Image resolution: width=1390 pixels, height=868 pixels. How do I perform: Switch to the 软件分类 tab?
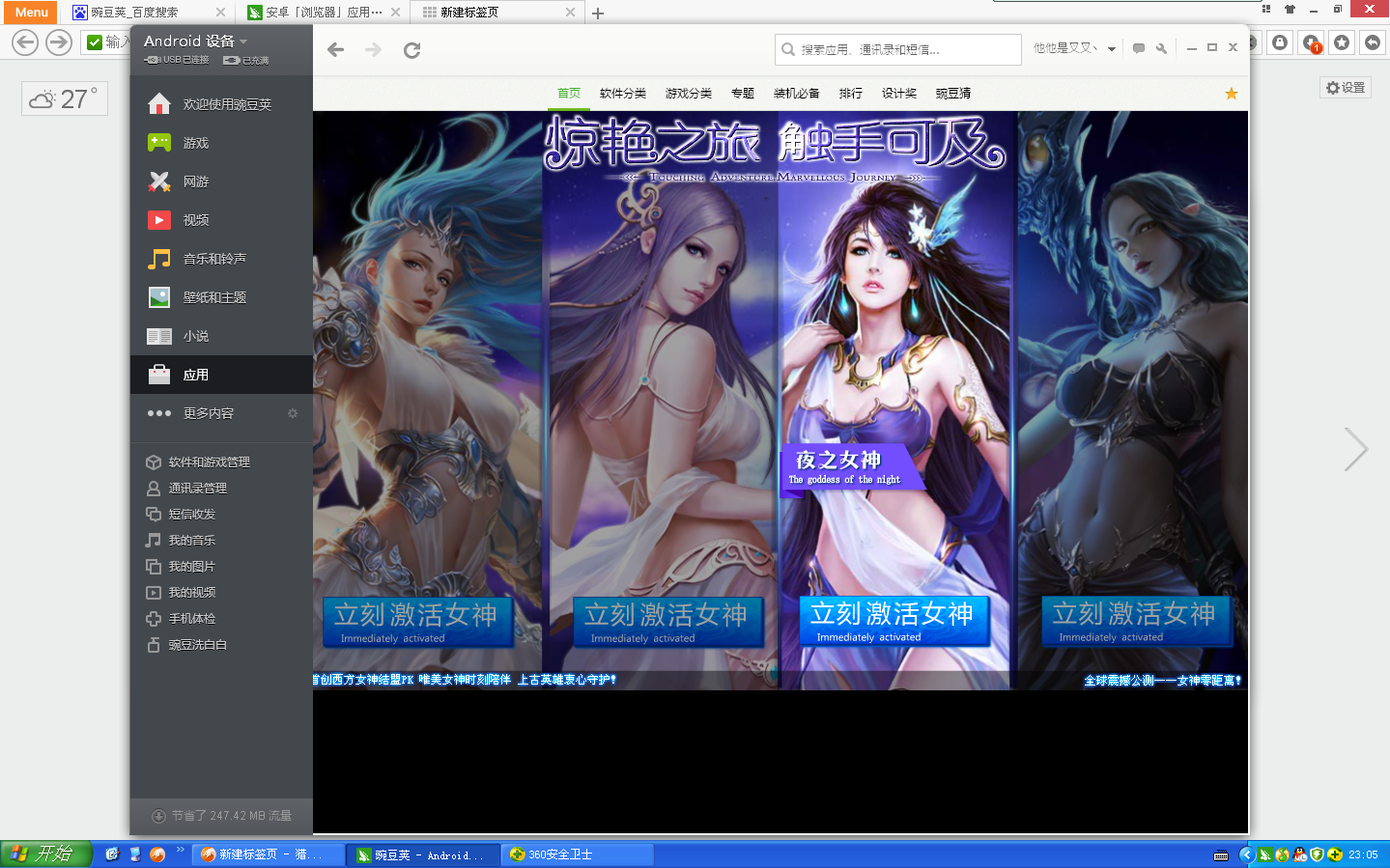tap(622, 94)
